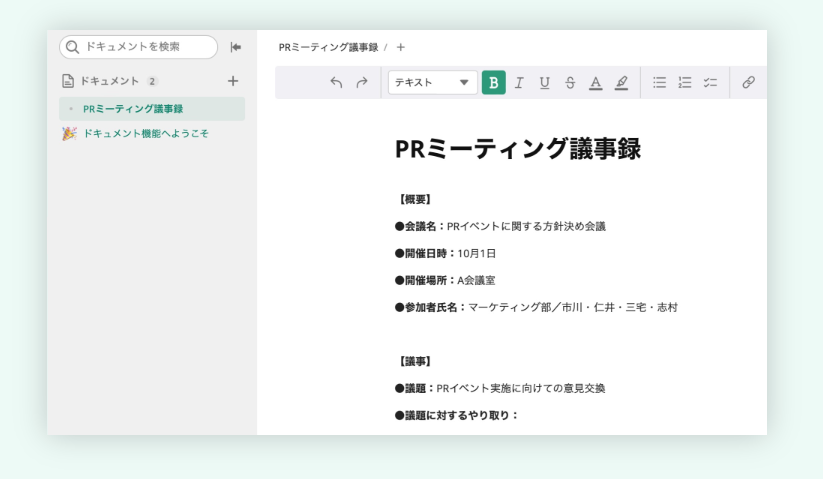The width and height of the screenshot is (823, 479).
Task: Click the document search field
Action: point(140,47)
